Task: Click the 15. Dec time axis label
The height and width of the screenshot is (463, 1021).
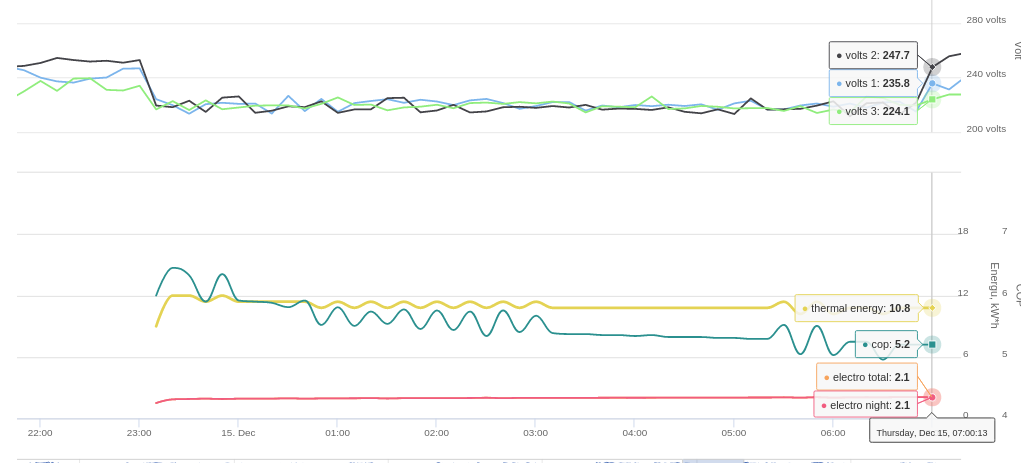Action: click(238, 433)
